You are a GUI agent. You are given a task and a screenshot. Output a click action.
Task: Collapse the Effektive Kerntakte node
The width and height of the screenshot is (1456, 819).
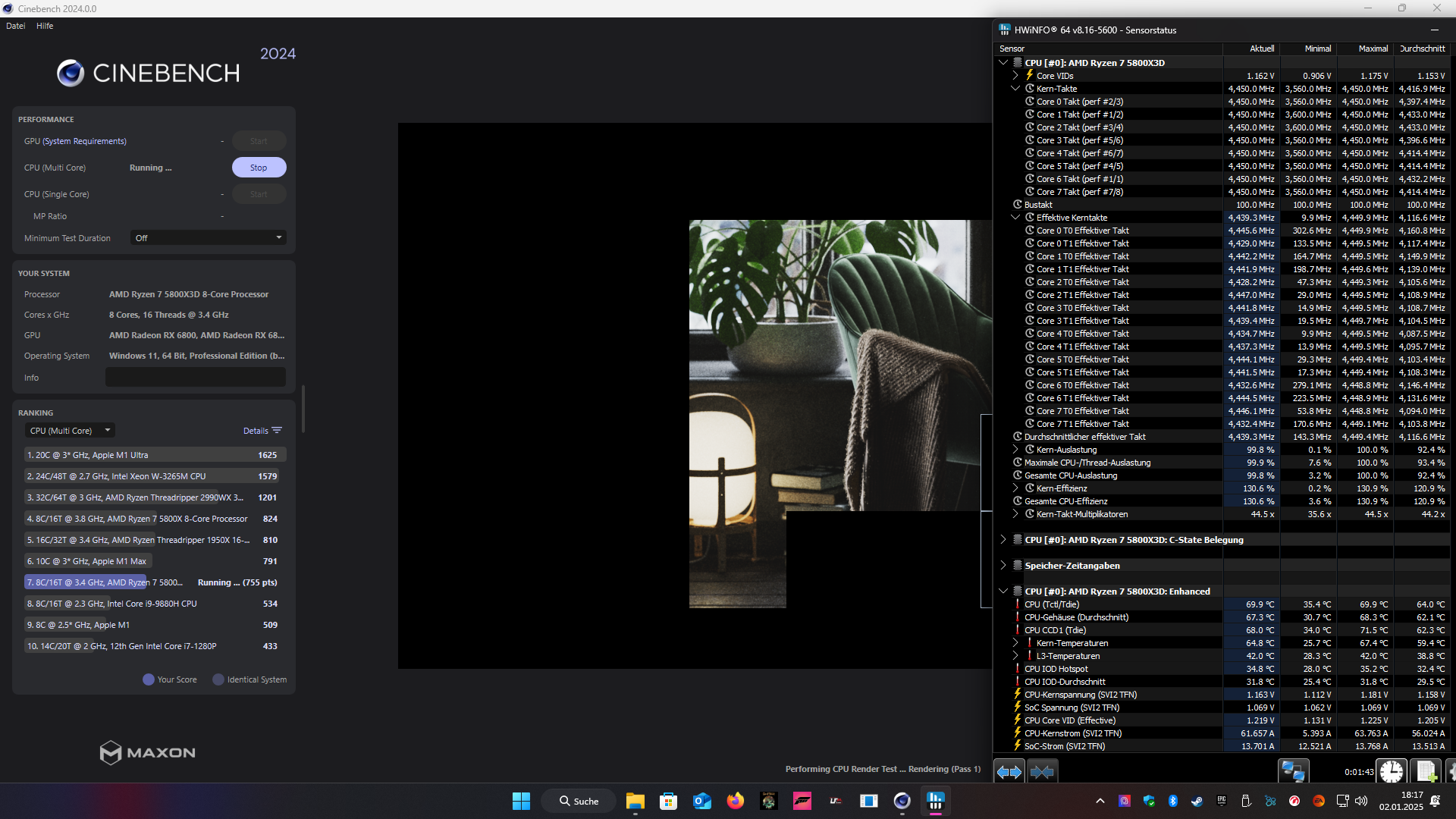coord(1015,218)
